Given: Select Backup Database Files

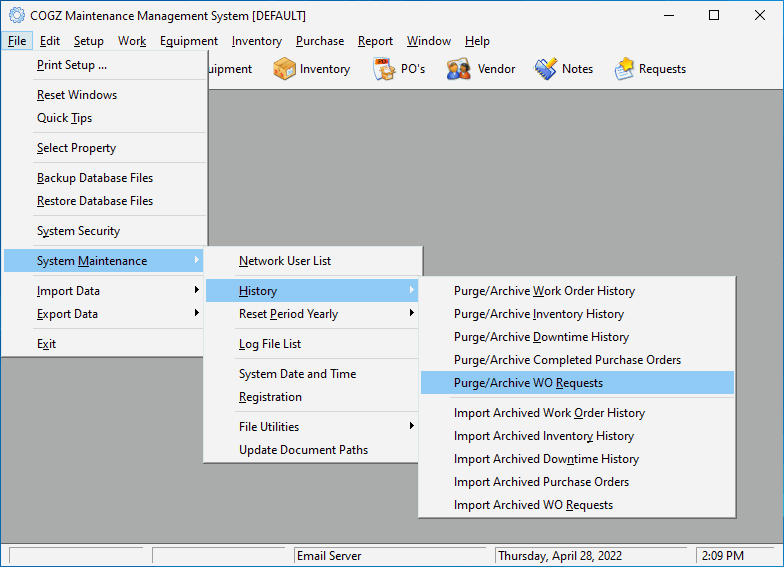Looking at the screenshot, I should 104,178.
